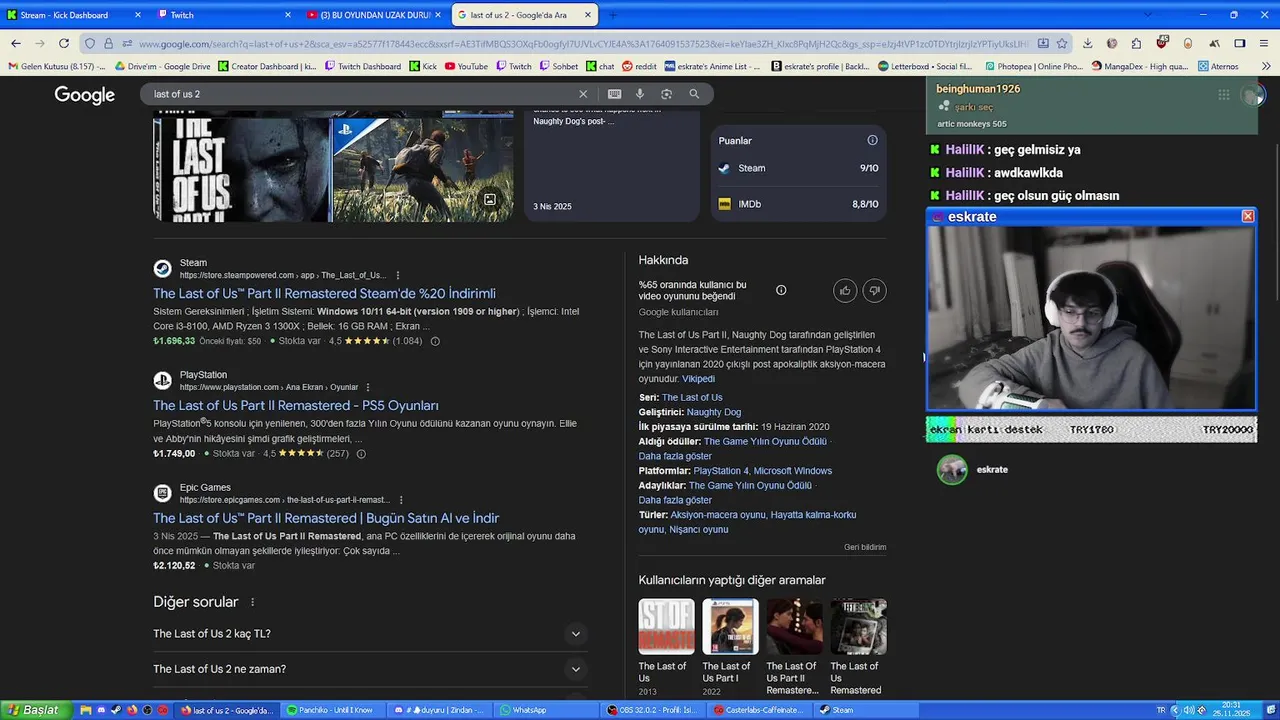Click Geri bildirim feedback link

click(865, 547)
